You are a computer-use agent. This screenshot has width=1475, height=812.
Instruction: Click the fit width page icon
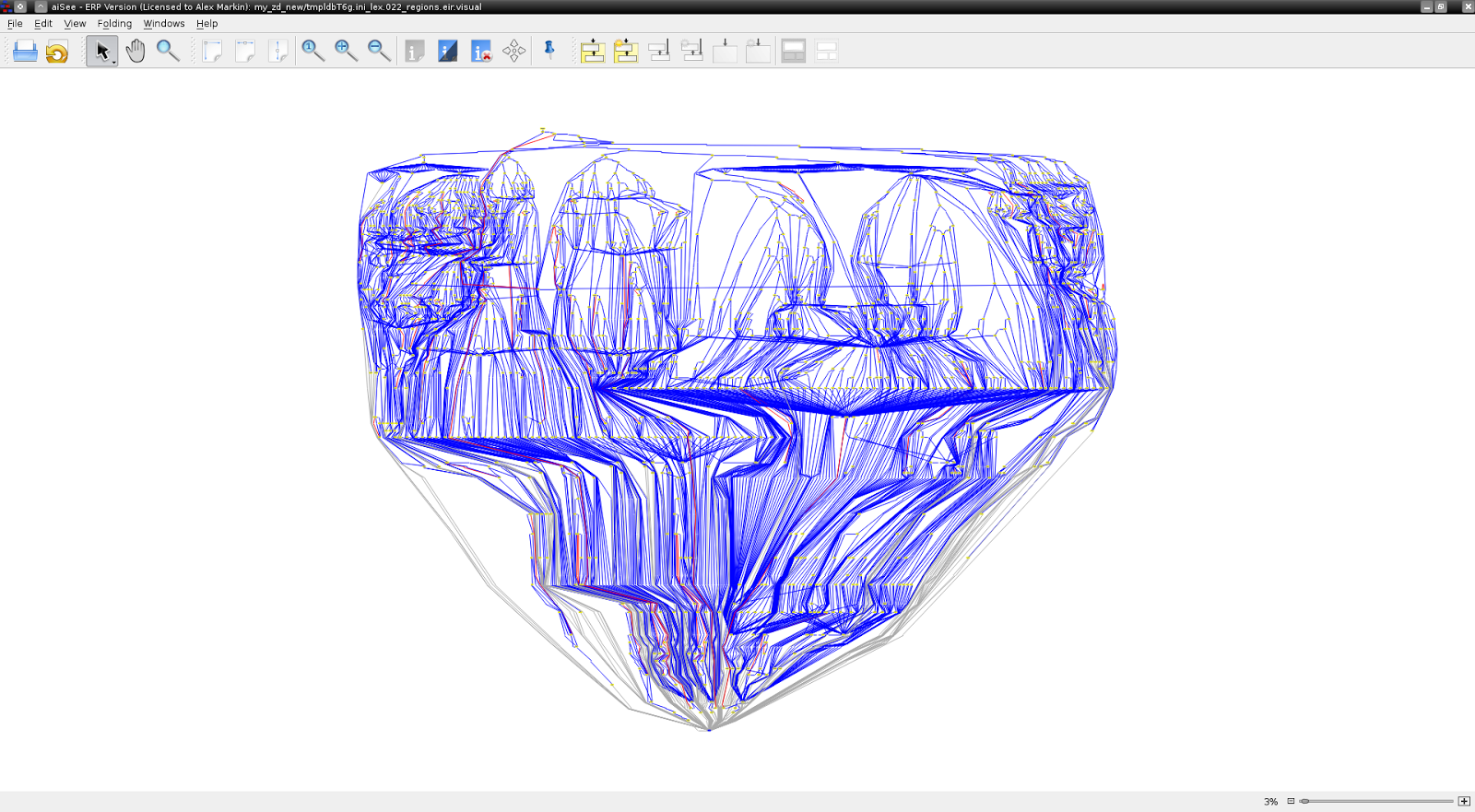[245, 51]
